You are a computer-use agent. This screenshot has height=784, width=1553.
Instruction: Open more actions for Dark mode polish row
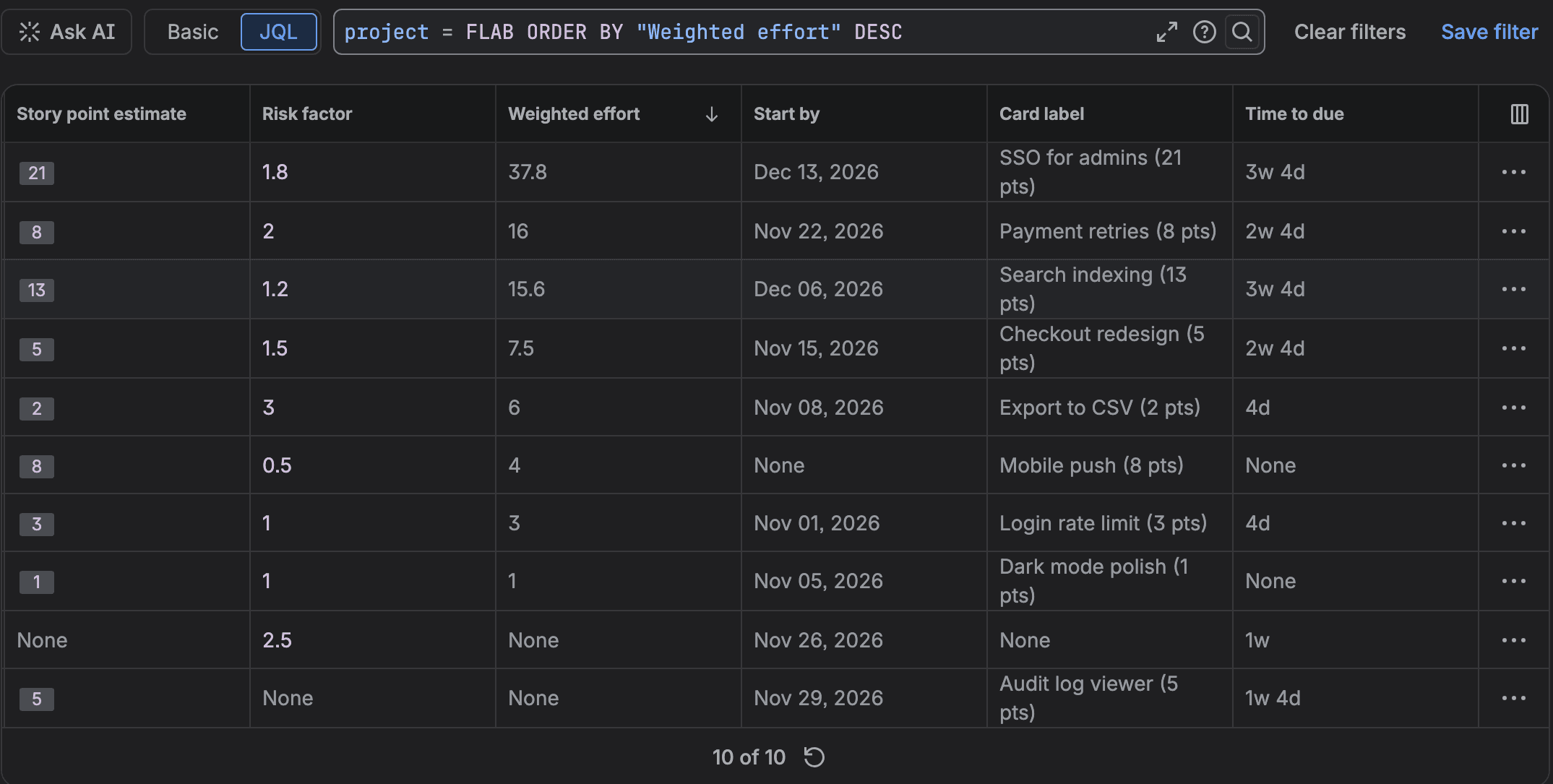[x=1513, y=581]
